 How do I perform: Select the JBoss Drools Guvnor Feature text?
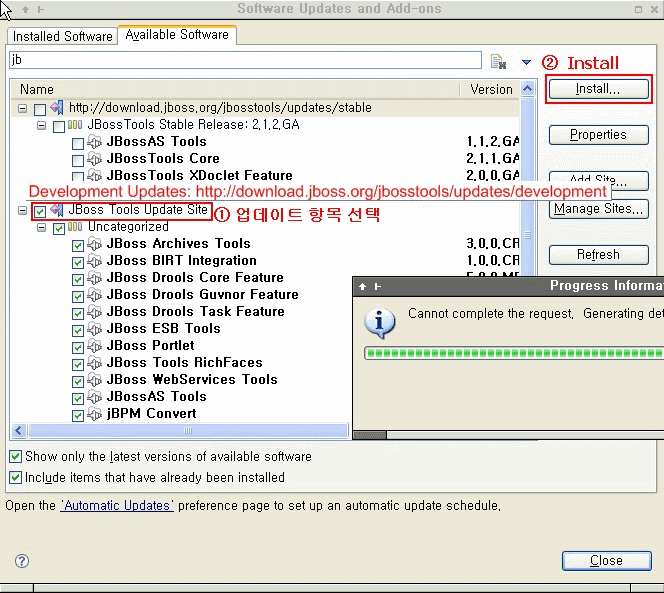202,294
